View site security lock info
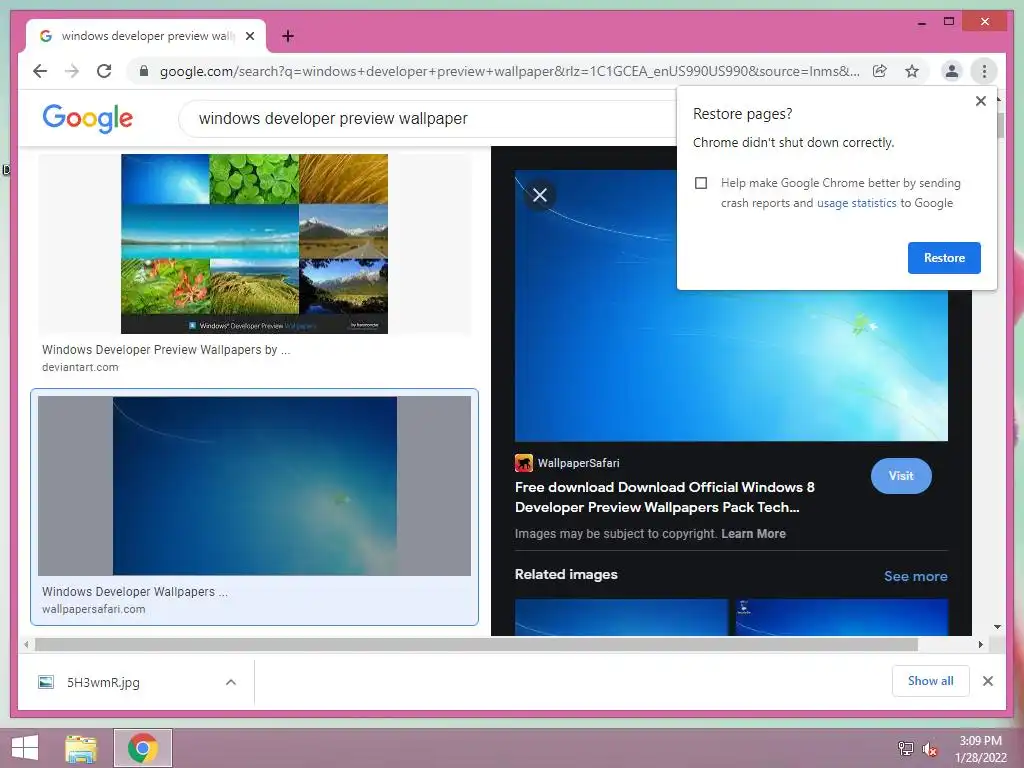The image size is (1024, 768). [144, 71]
